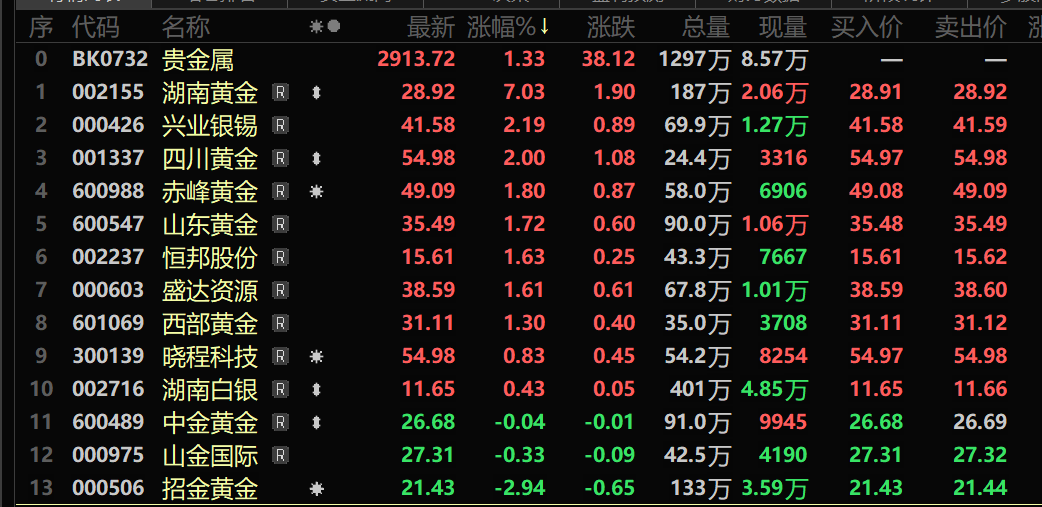Screen dimensions: 1042x507
Task: Sort by the 买入价 column header
Action: pyautogui.click(x=867, y=27)
